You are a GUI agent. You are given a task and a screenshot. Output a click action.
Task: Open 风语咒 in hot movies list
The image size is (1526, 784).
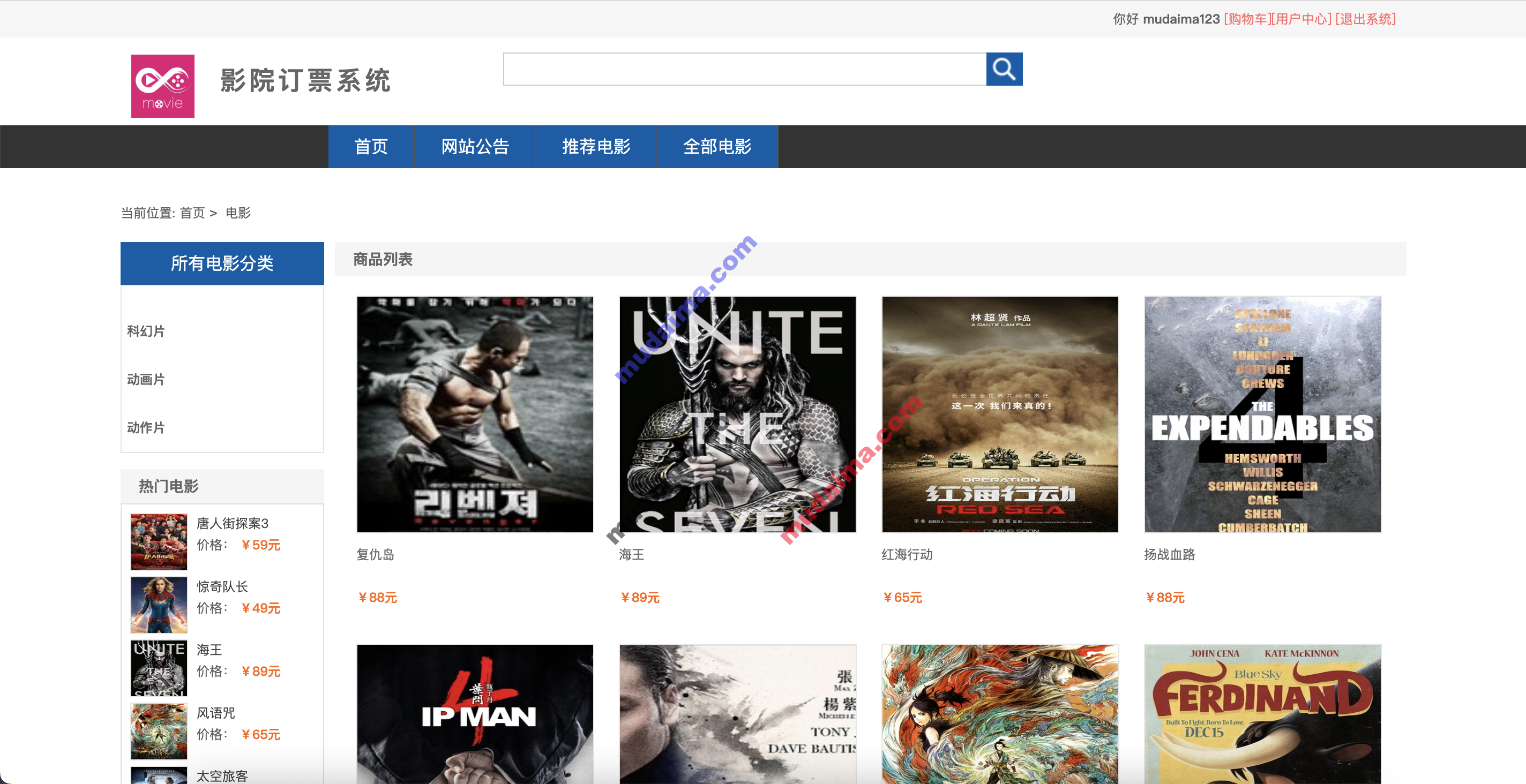(x=215, y=713)
